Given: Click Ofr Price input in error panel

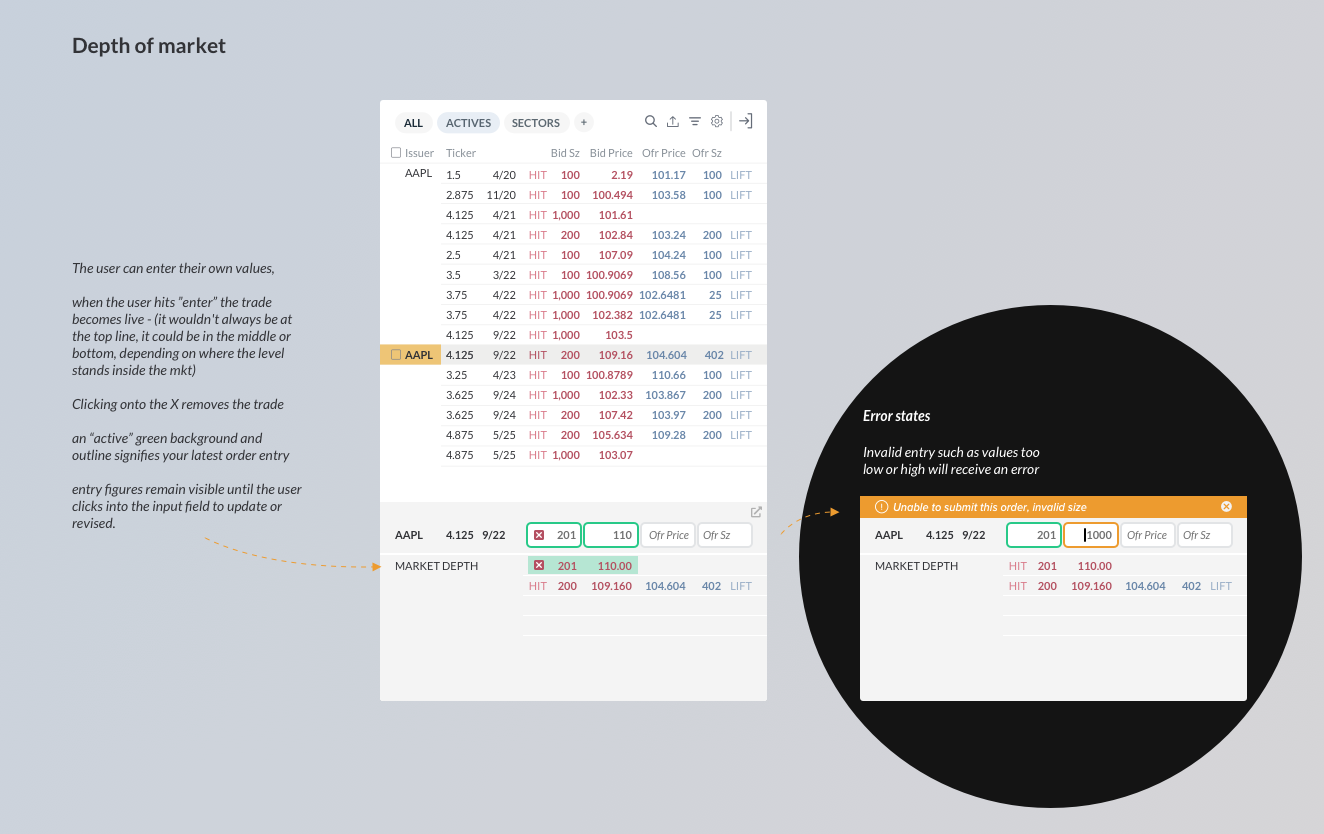Looking at the screenshot, I should click(x=1148, y=535).
